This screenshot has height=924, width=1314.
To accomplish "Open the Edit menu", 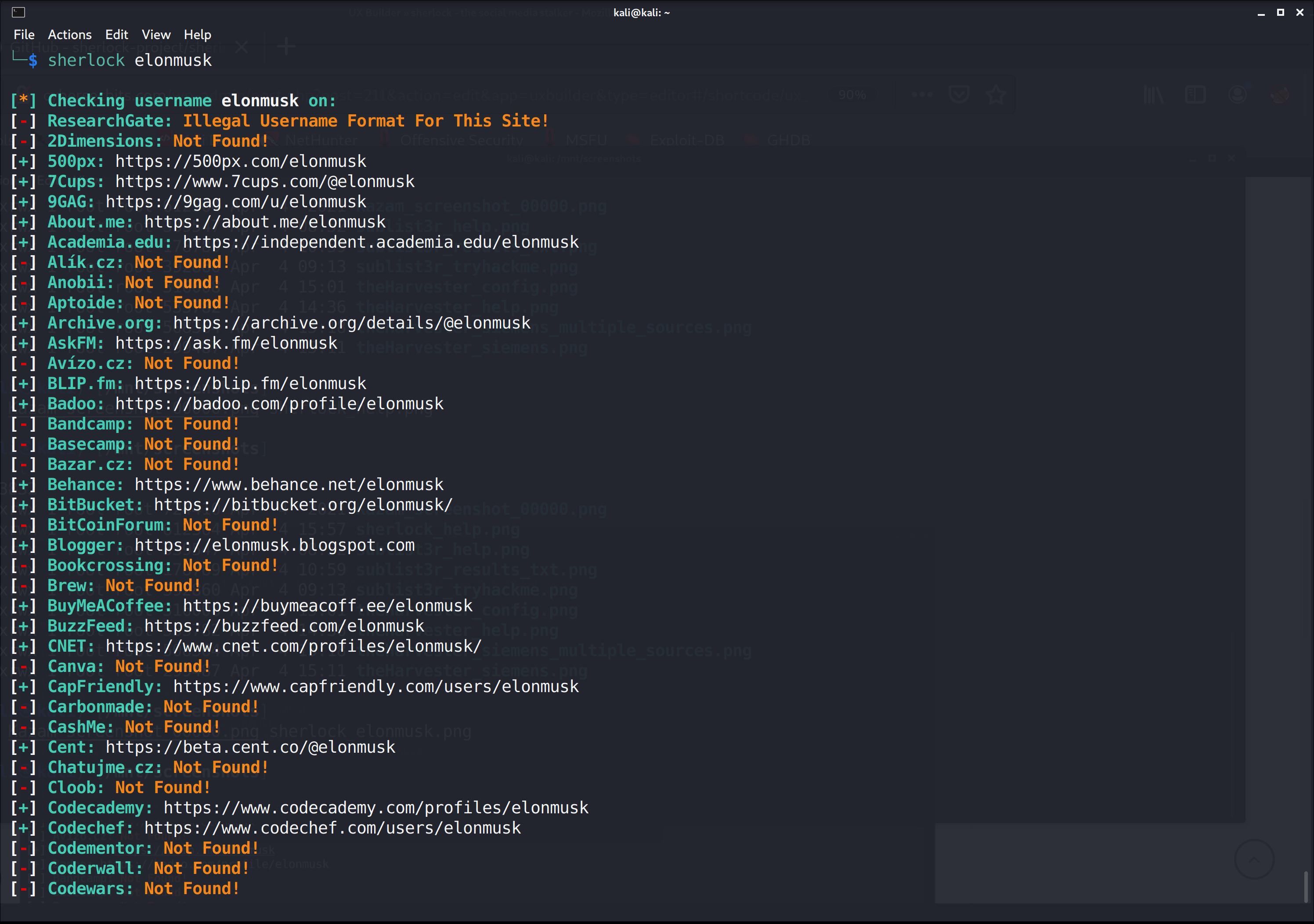I will click(x=116, y=34).
